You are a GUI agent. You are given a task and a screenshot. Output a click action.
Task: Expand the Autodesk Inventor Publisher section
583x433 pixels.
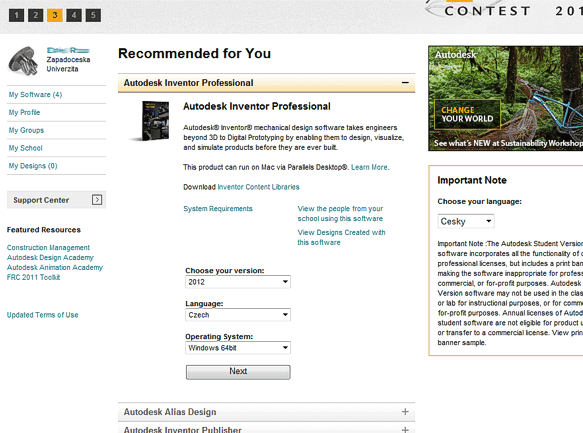click(x=405, y=430)
